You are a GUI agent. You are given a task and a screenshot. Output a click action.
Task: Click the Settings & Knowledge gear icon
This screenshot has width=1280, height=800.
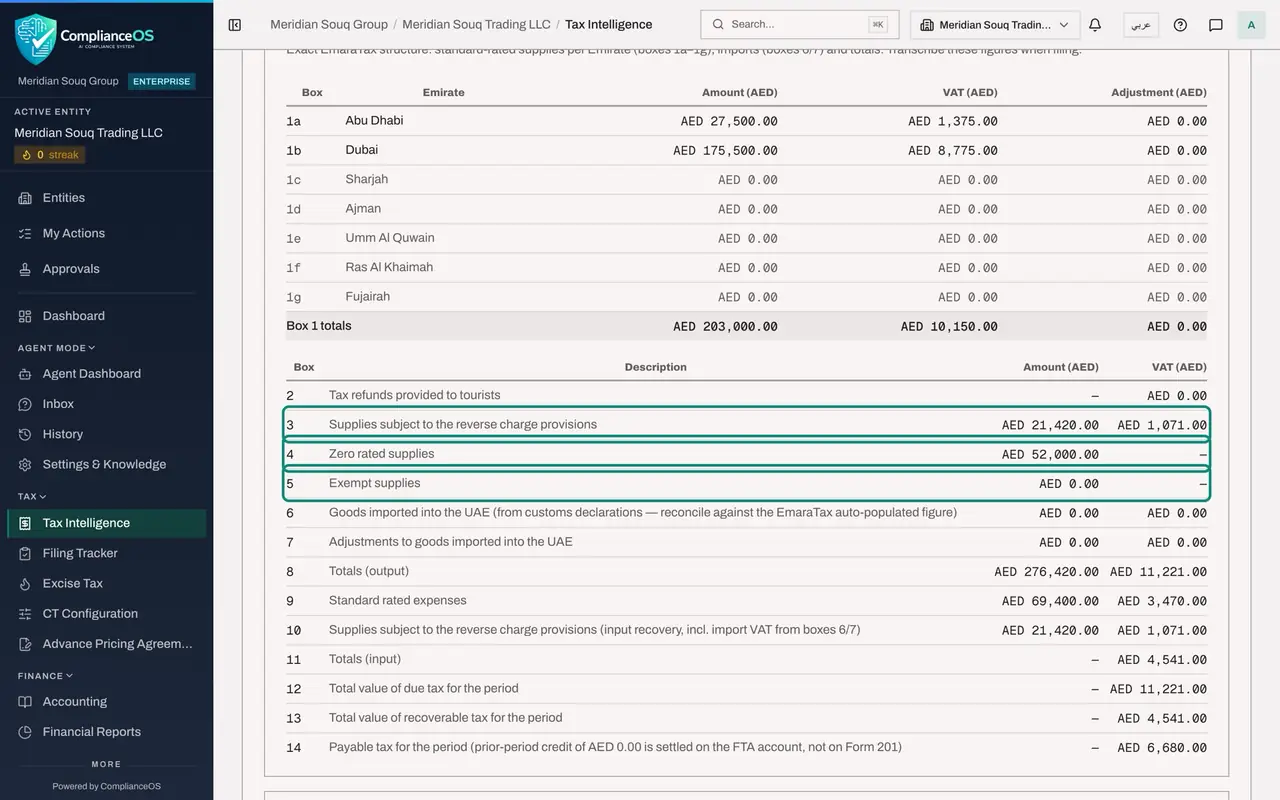pos(25,464)
